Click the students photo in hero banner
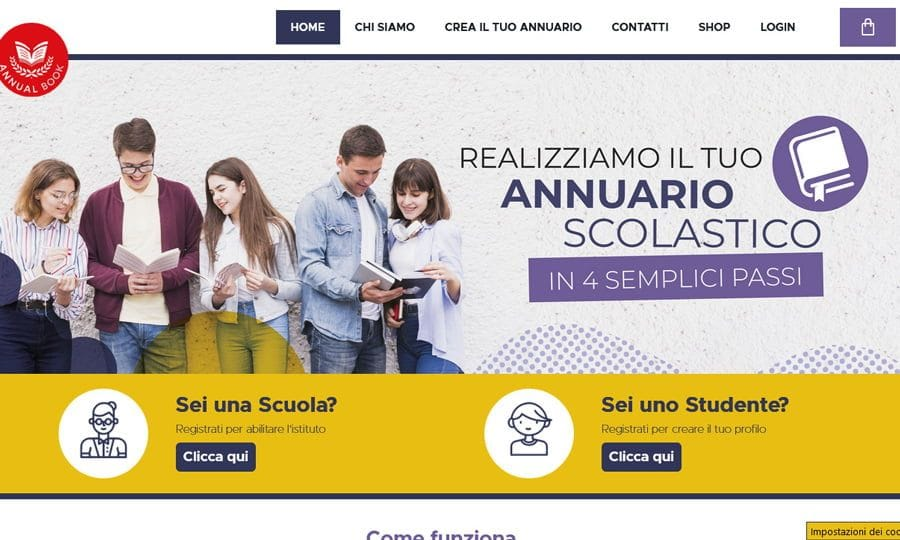 (x=232, y=247)
